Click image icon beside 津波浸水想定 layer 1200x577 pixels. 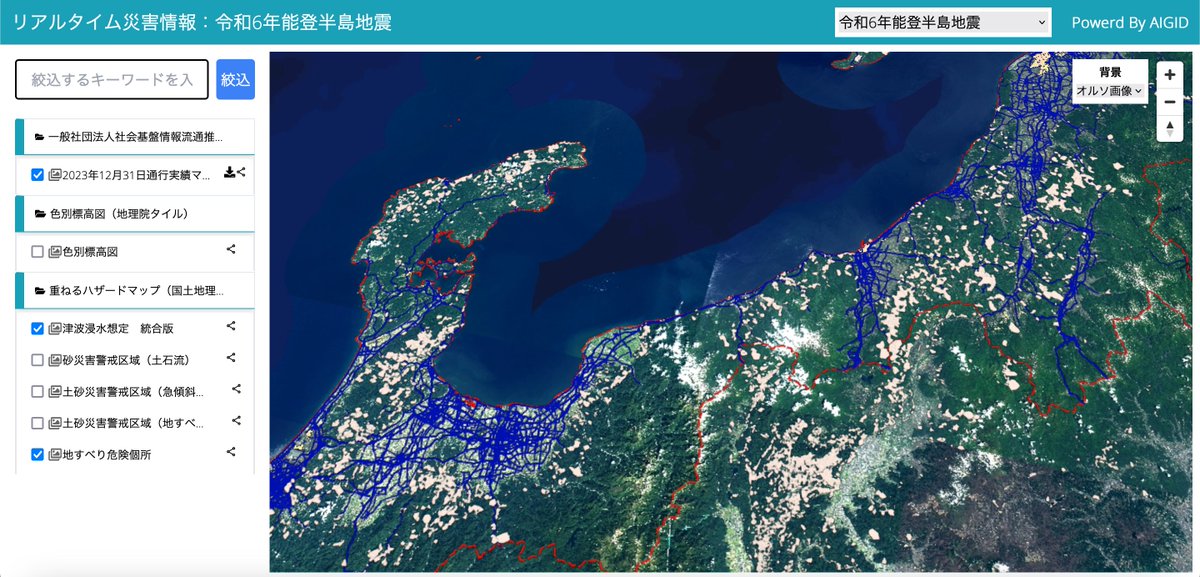pos(55,328)
